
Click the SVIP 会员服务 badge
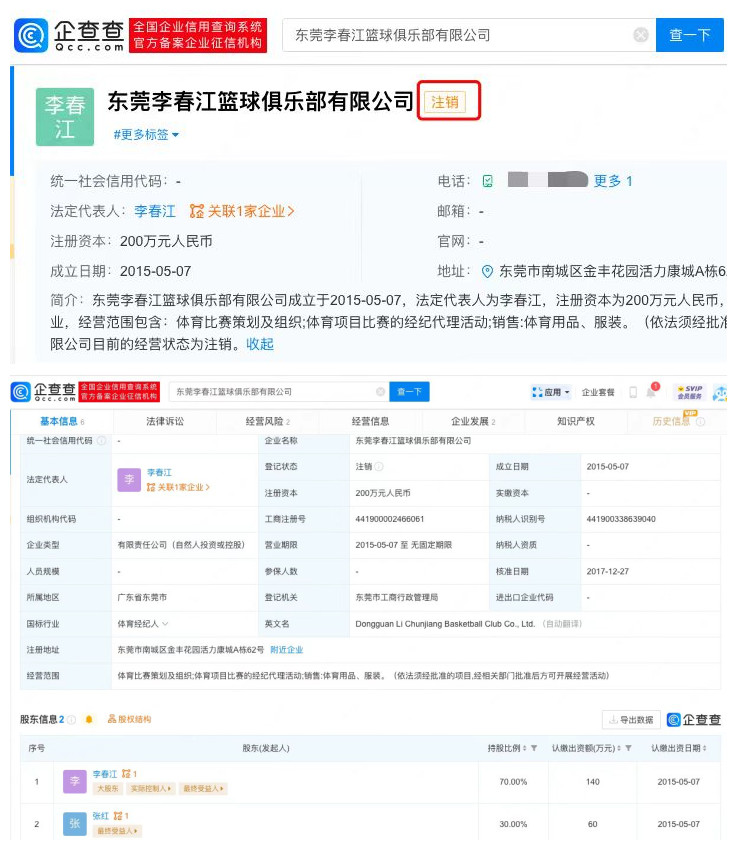pyautogui.click(x=689, y=392)
